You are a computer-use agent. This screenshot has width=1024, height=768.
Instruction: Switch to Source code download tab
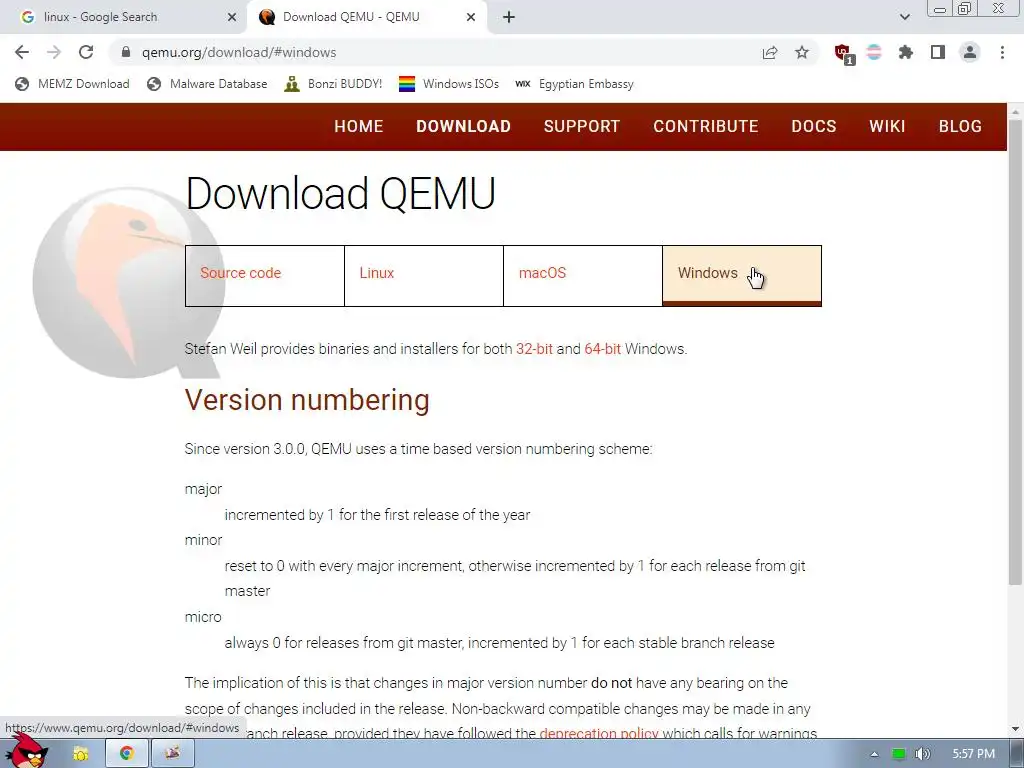pos(264,276)
